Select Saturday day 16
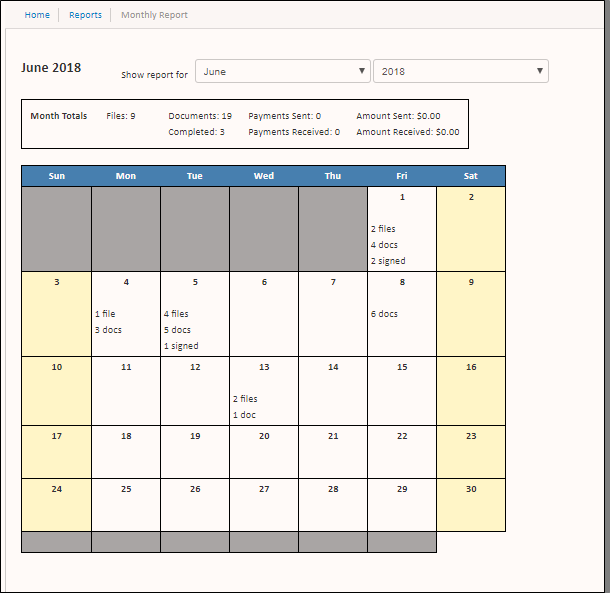The image size is (610, 593). pos(471,391)
